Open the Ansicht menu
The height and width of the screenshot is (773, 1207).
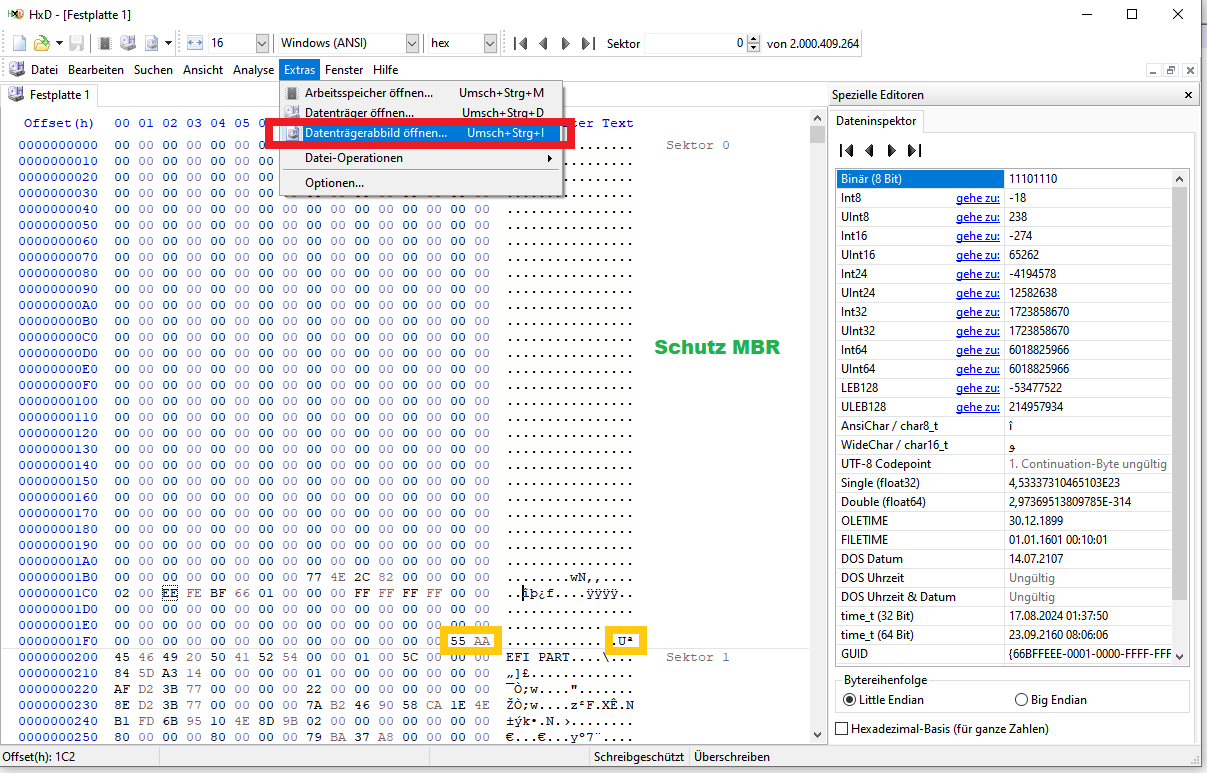[x=203, y=70]
